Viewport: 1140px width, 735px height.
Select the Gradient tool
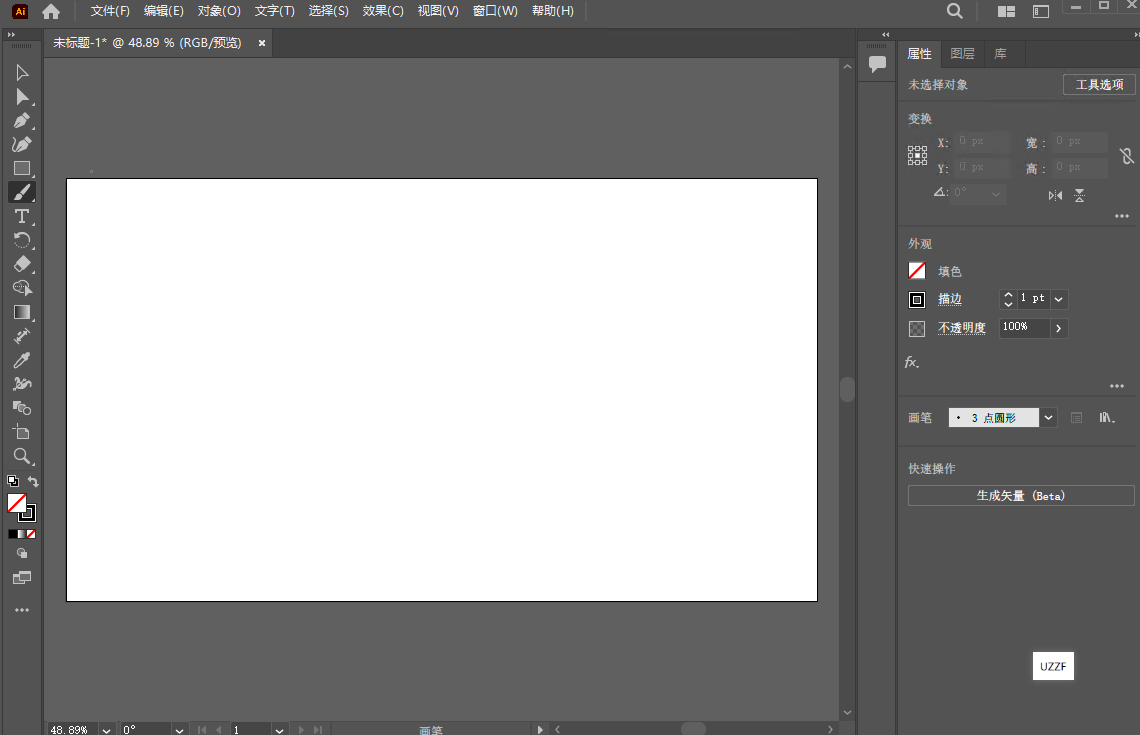22,312
